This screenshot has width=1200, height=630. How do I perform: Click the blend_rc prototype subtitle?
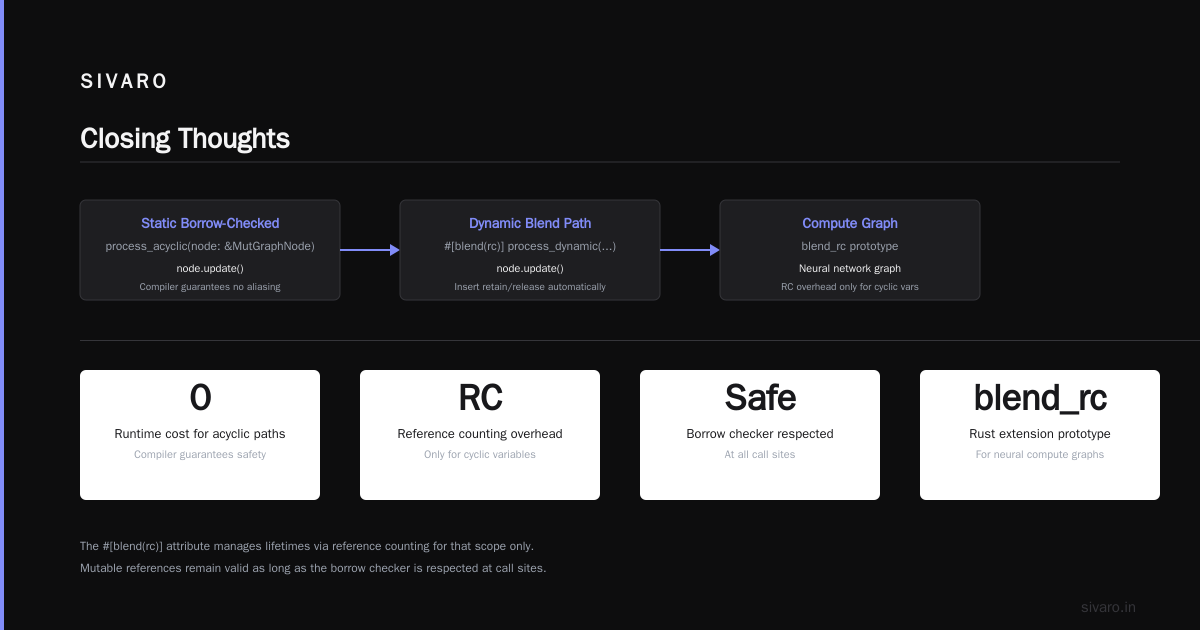coord(850,246)
